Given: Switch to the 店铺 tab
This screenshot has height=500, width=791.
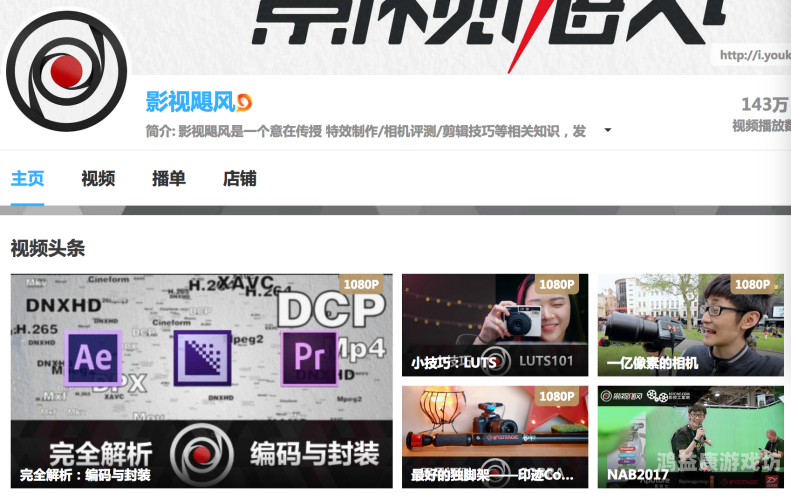Looking at the screenshot, I should pos(240,179).
